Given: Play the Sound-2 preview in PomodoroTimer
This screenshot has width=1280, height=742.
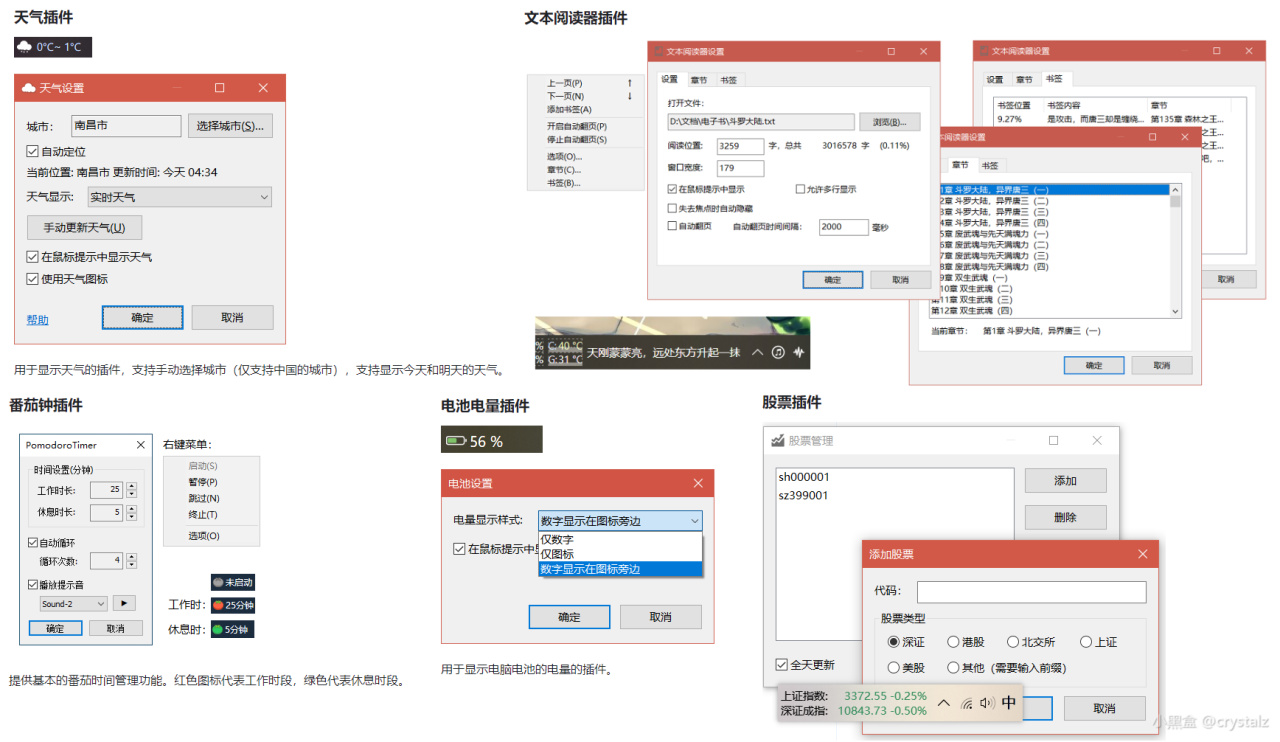Looking at the screenshot, I should (124, 603).
